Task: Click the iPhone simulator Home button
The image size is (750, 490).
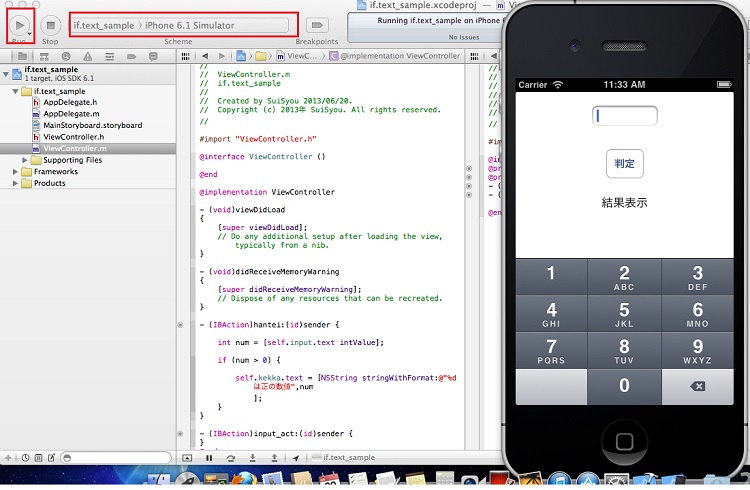Action: tap(624, 441)
